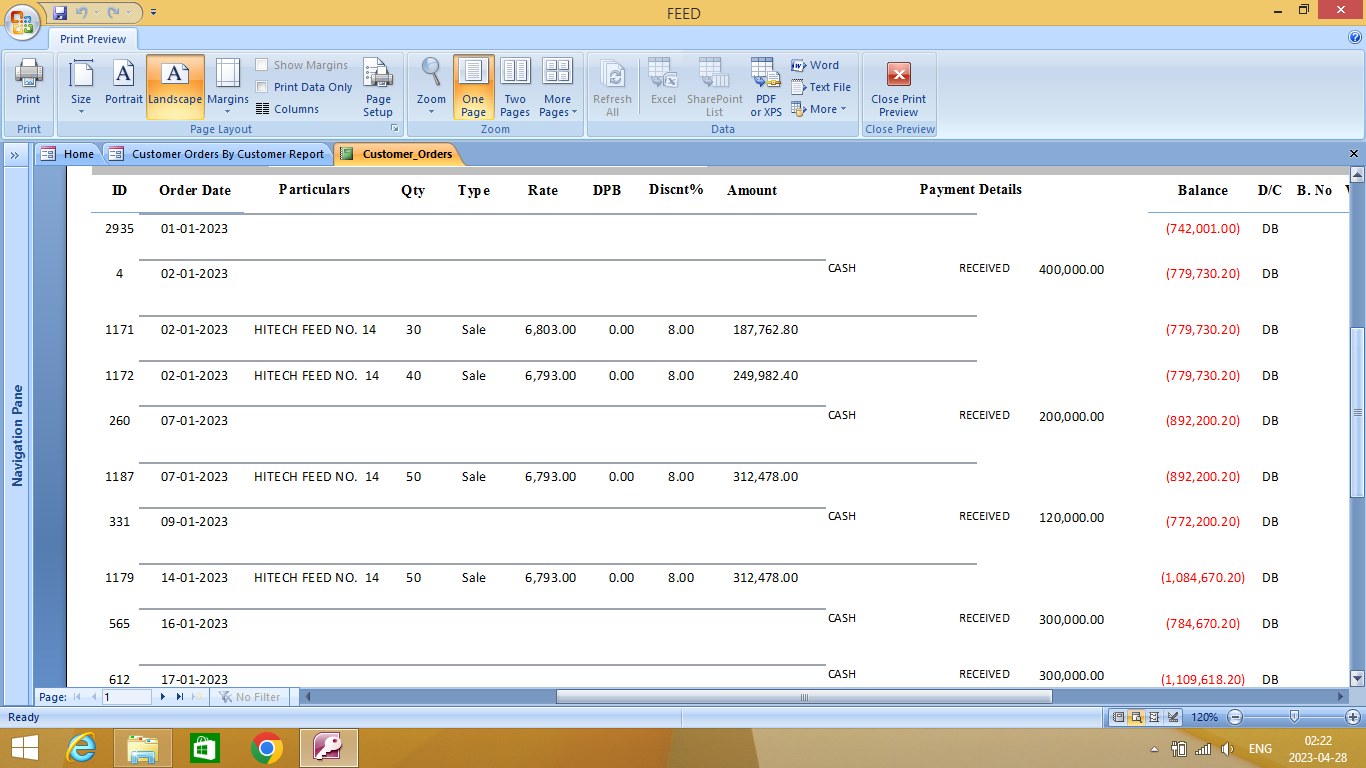Open Page Setup dialog button
The height and width of the screenshot is (768, 1366).
click(x=378, y=87)
